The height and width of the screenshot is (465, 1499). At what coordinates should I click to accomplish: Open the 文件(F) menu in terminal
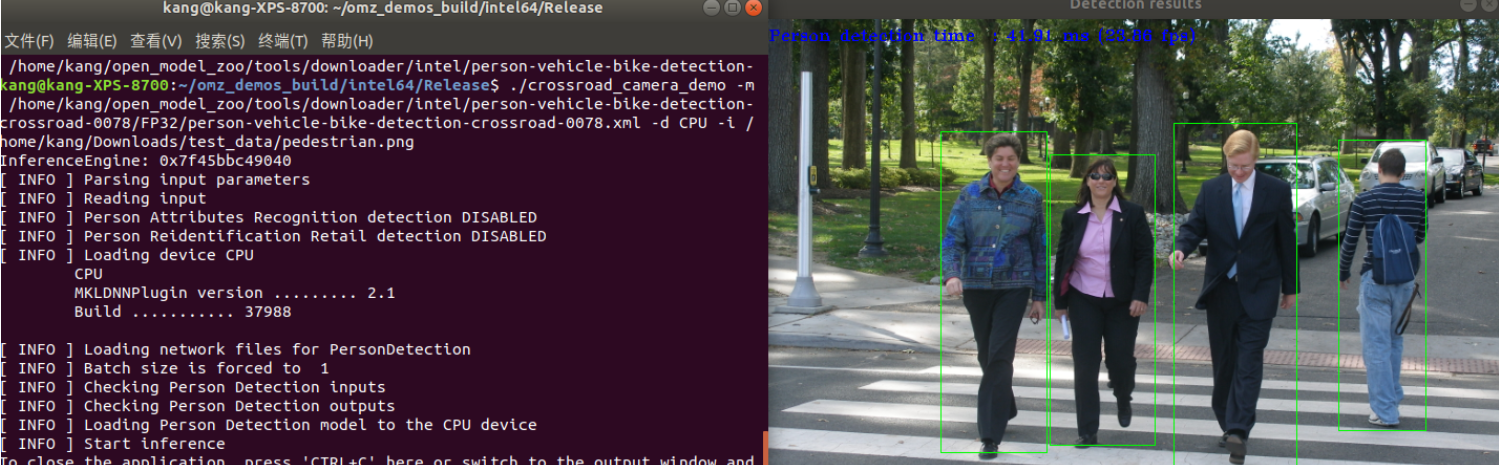coord(29,41)
